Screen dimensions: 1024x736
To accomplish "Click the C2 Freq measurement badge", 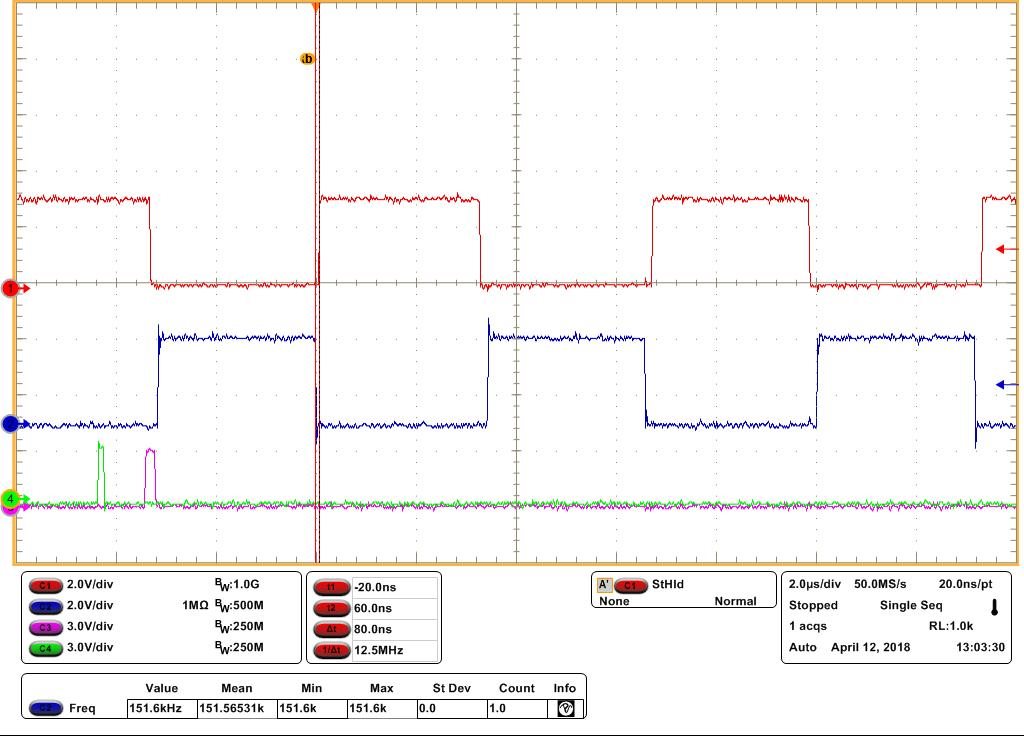I will [x=45, y=708].
